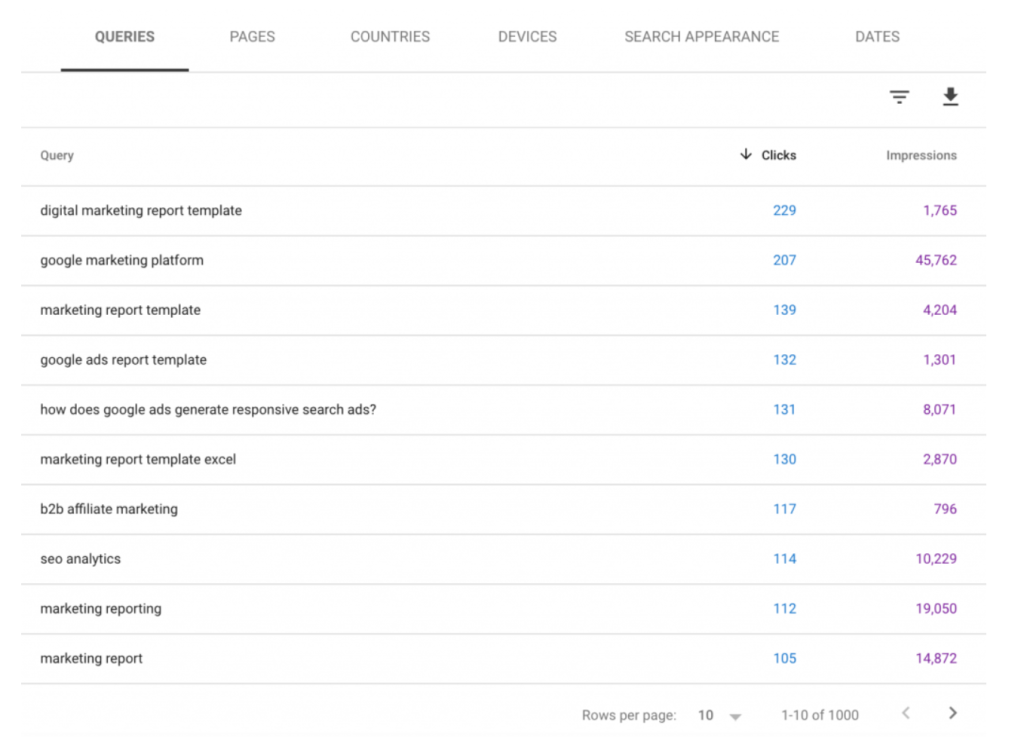Open the filter rows icon
Viewport: 1024px width, 743px height.
(899, 97)
